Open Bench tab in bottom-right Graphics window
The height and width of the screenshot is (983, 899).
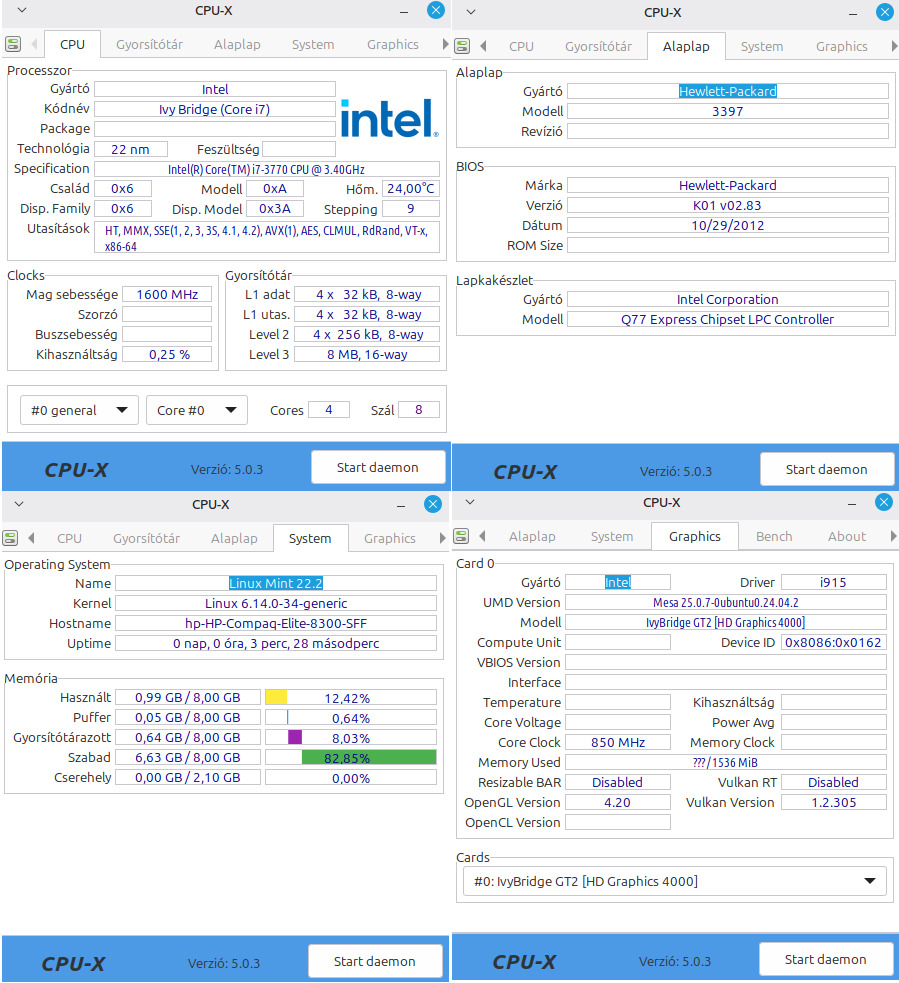click(774, 536)
